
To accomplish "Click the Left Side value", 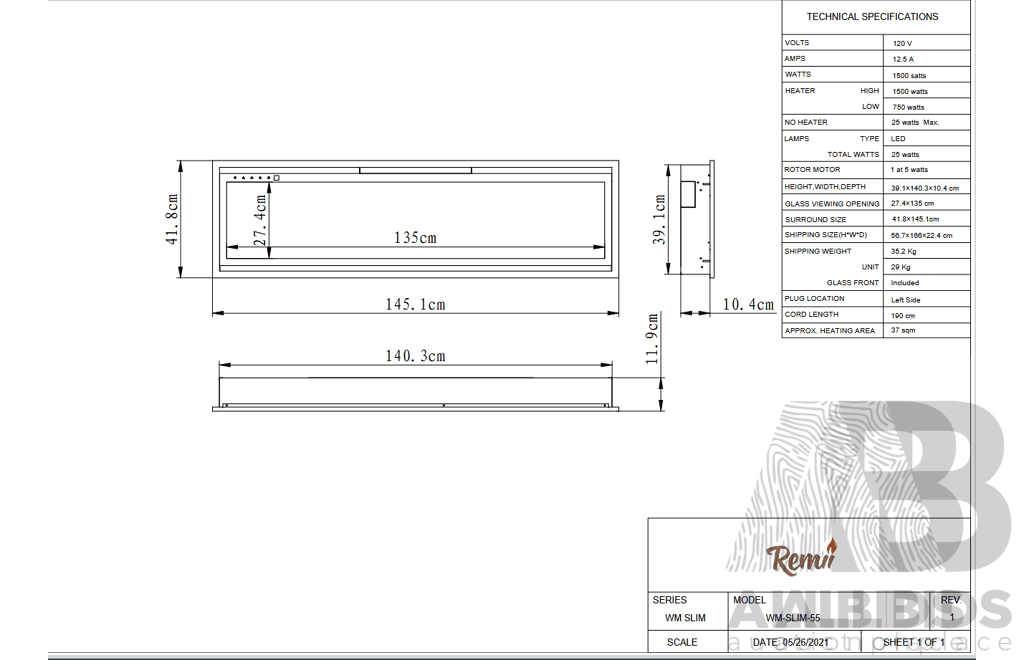I will pyautogui.click(x=906, y=300).
